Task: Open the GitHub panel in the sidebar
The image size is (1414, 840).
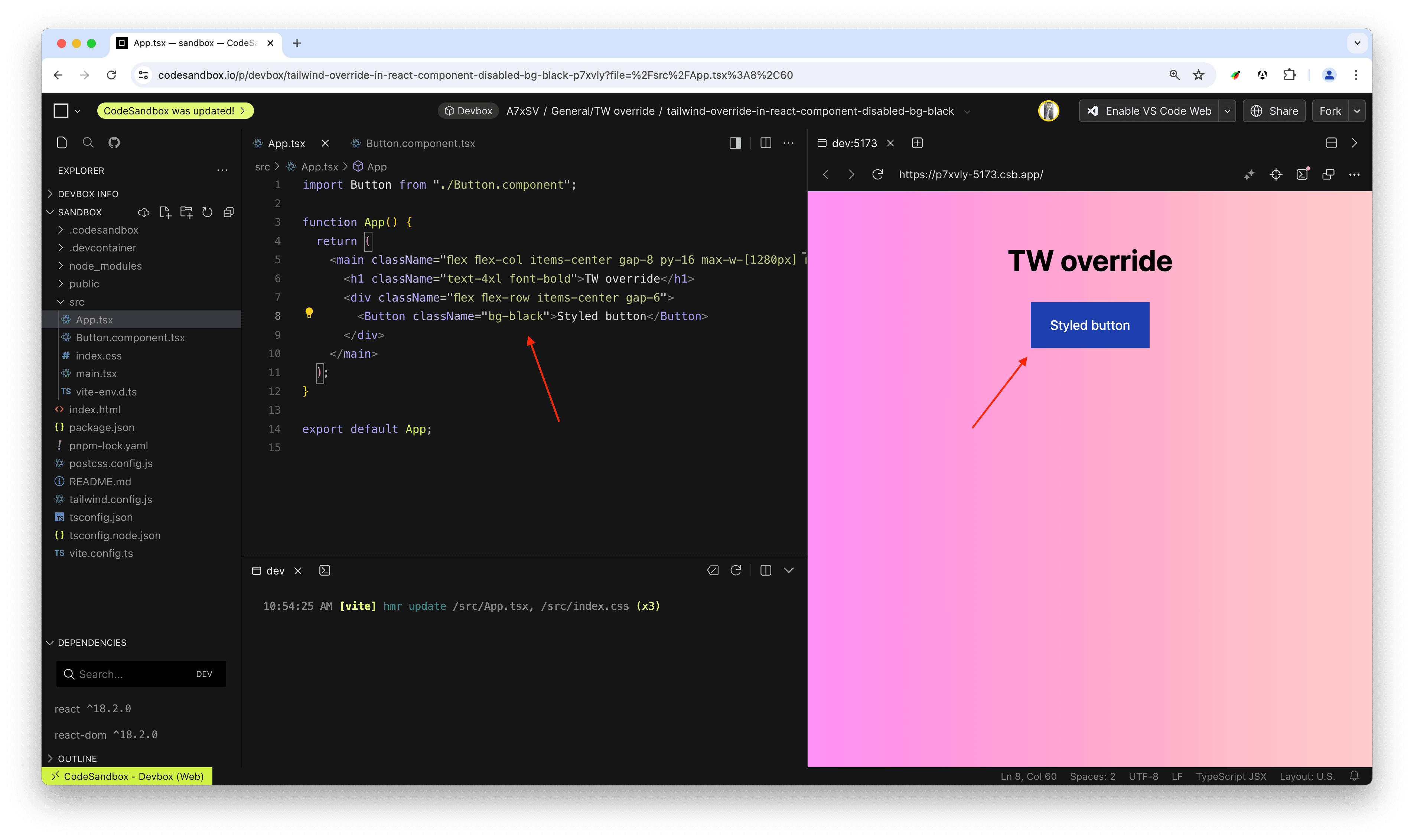Action: pos(114,143)
